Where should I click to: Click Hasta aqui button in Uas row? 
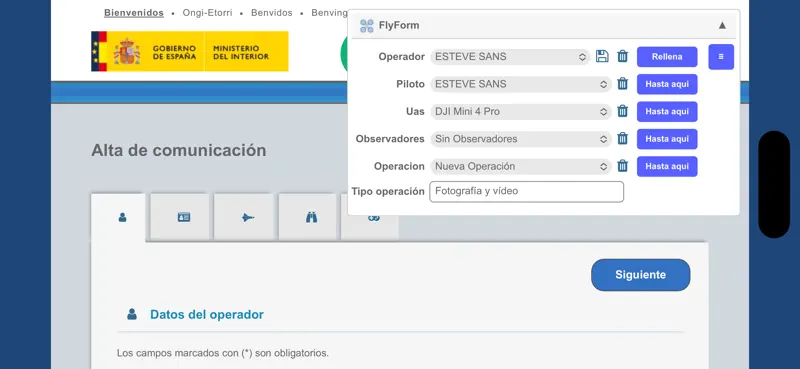click(x=667, y=112)
